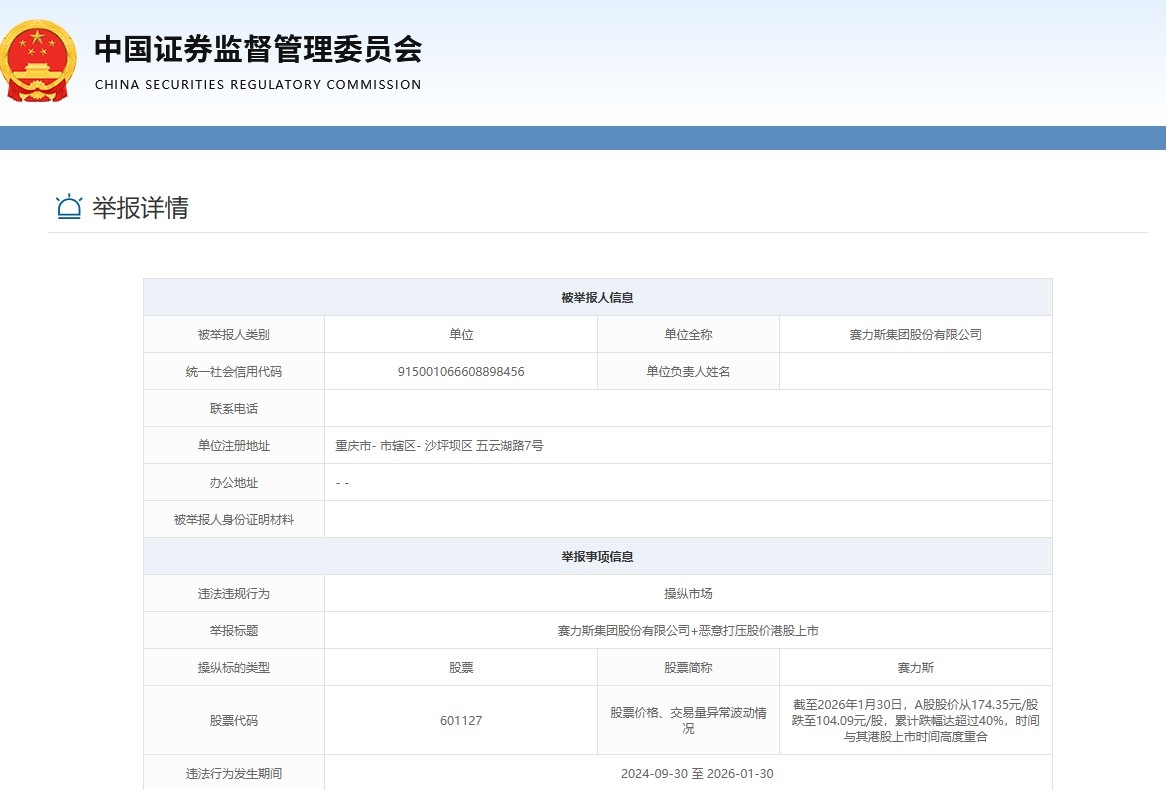Select the company name 赛力斯集团股份有限公司 in the 单位全称 row
The width and height of the screenshot is (1166, 790).
[x=915, y=335]
